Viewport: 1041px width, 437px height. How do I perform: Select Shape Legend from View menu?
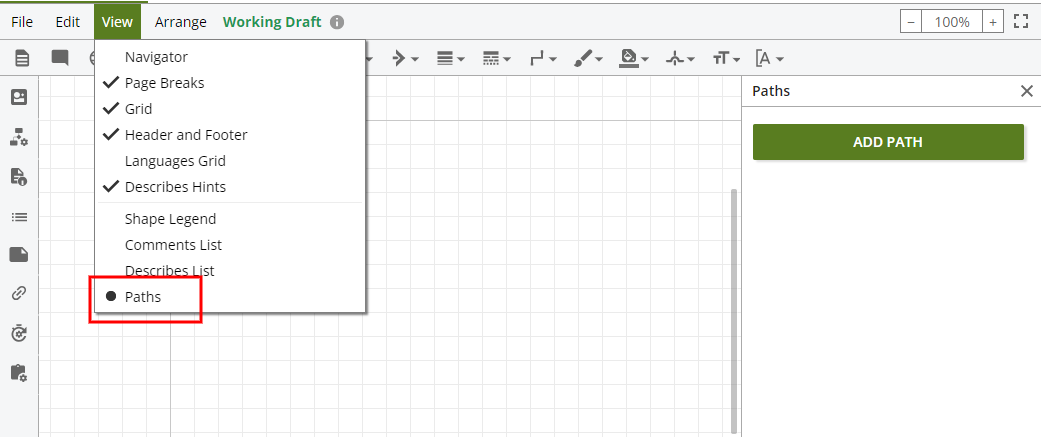pyautogui.click(x=170, y=219)
